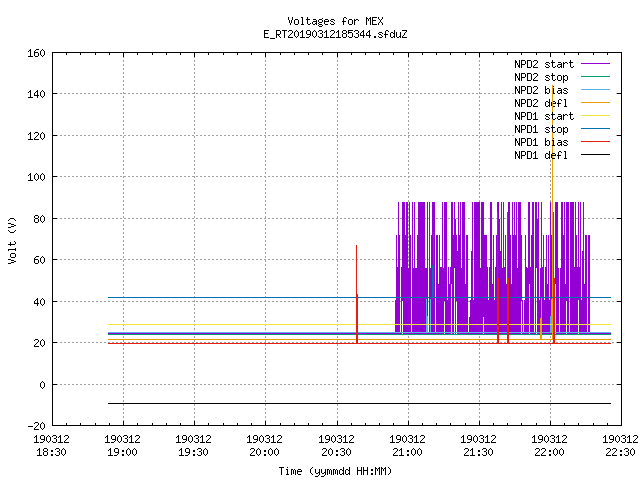Click the black NPD1 defl trace near -10 V

[x=359, y=403]
